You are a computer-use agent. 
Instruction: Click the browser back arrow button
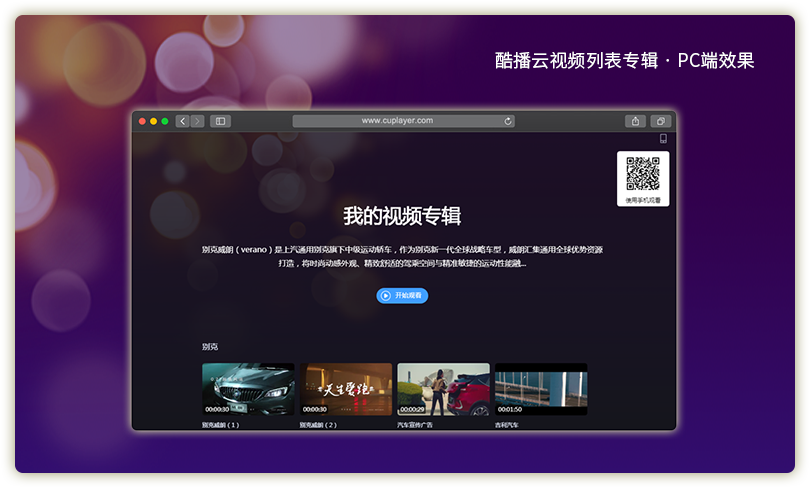pos(182,121)
